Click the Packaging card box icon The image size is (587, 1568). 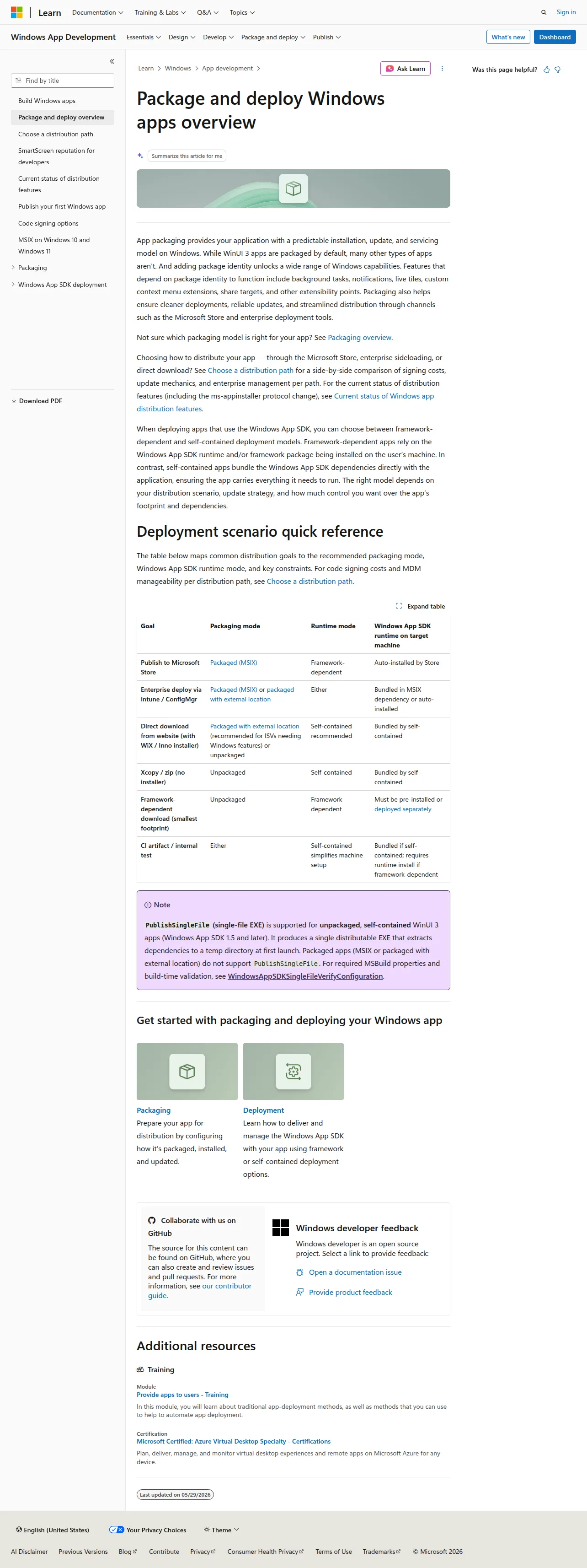coord(187,1071)
